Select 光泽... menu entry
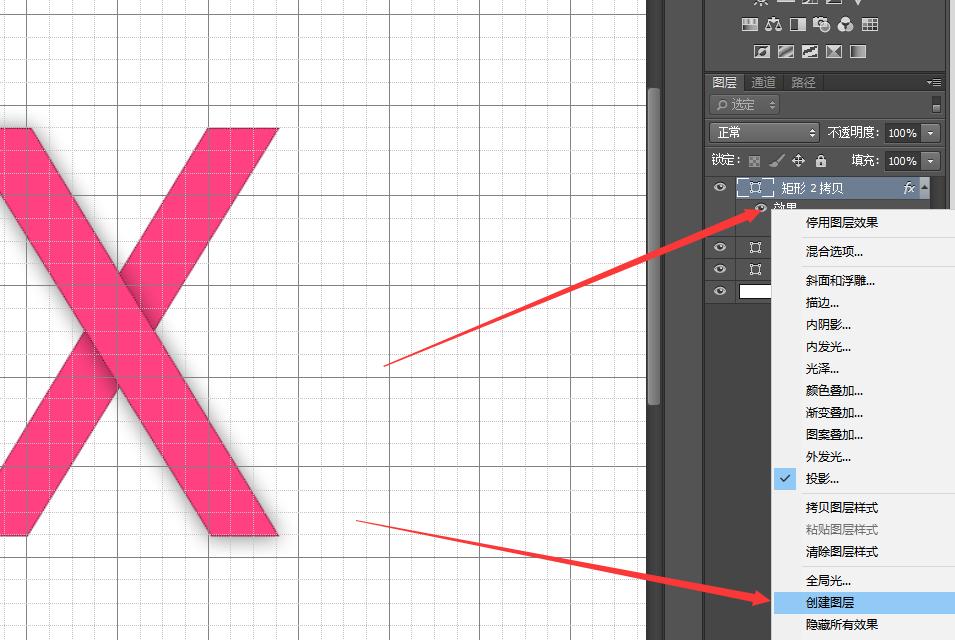955x640 pixels. (x=864, y=369)
